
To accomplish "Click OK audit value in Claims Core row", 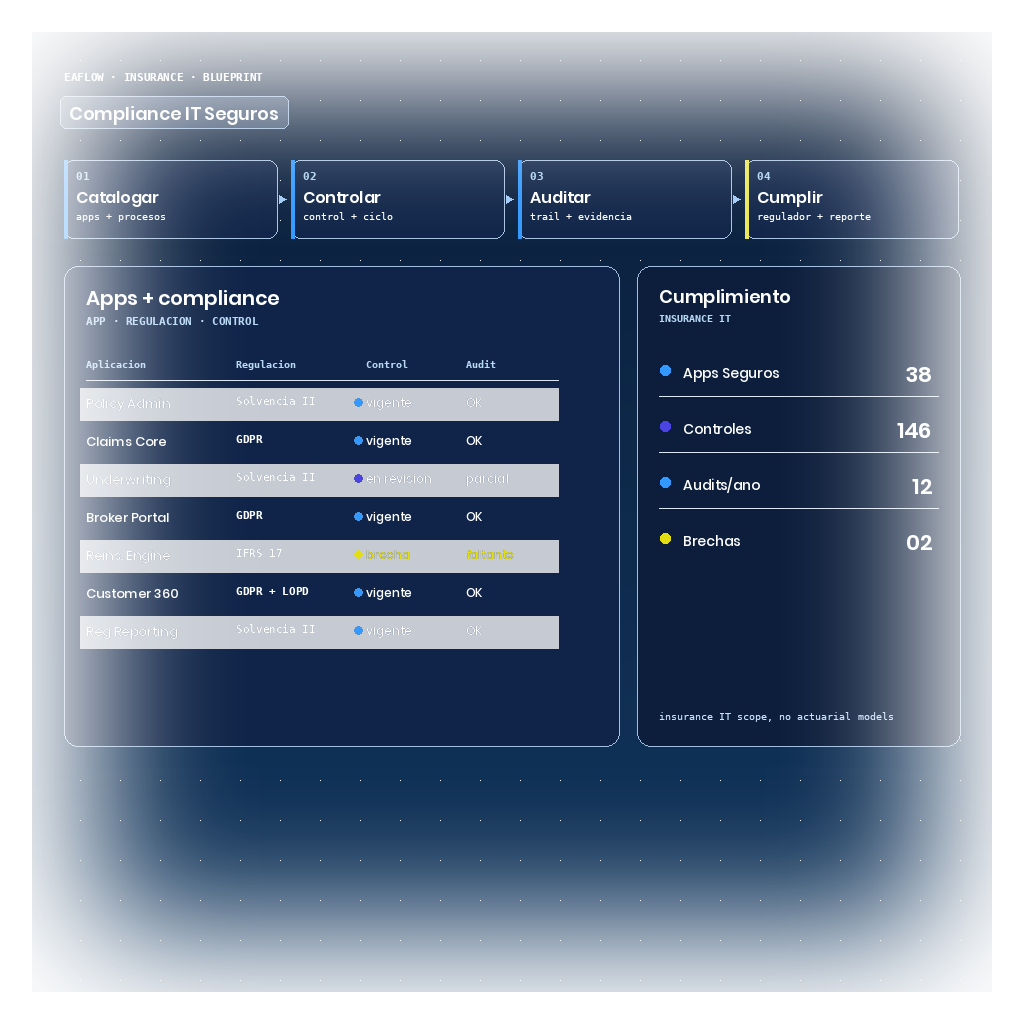I will [x=473, y=441].
